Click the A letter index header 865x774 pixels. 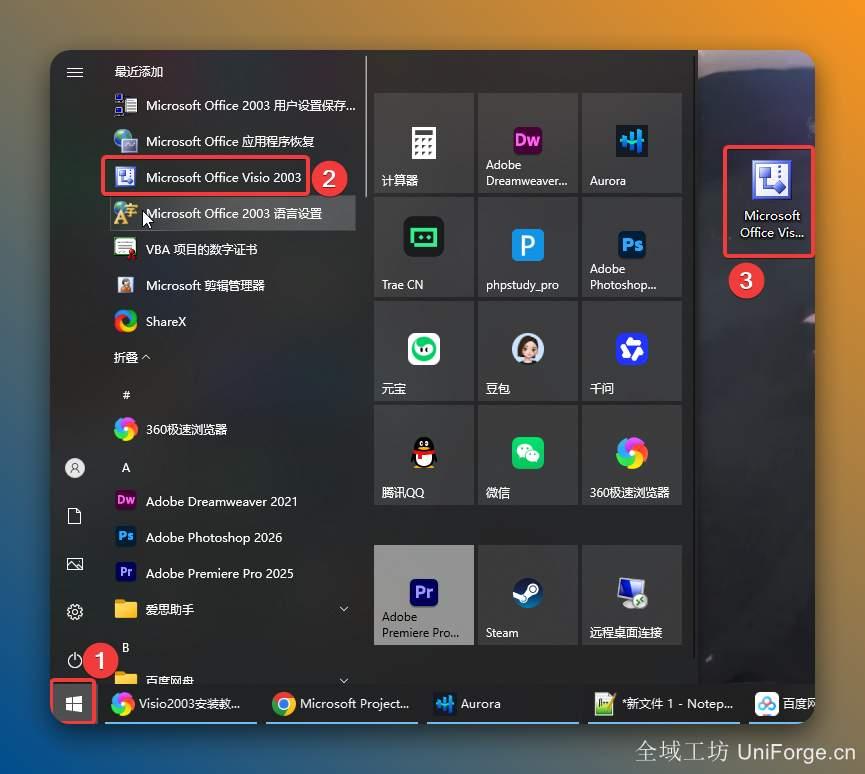(x=126, y=468)
